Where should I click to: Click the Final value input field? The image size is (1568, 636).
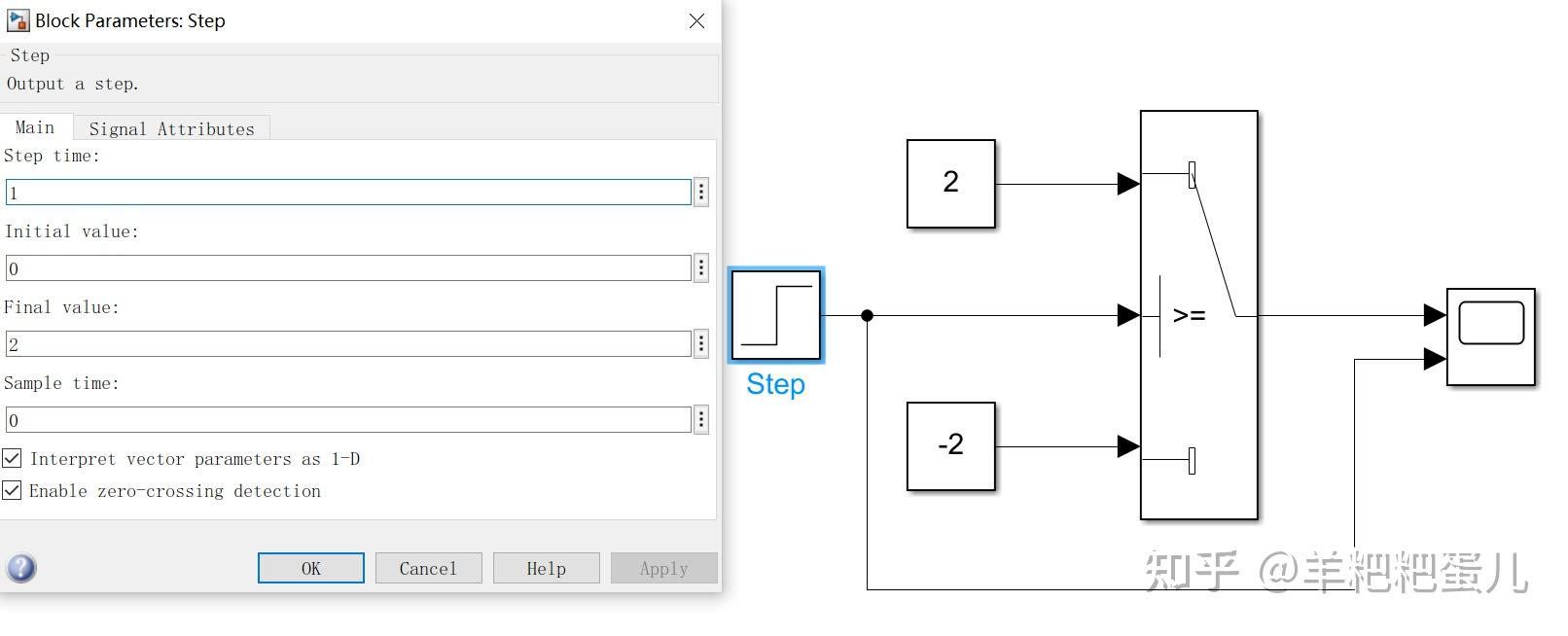tap(348, 344)
